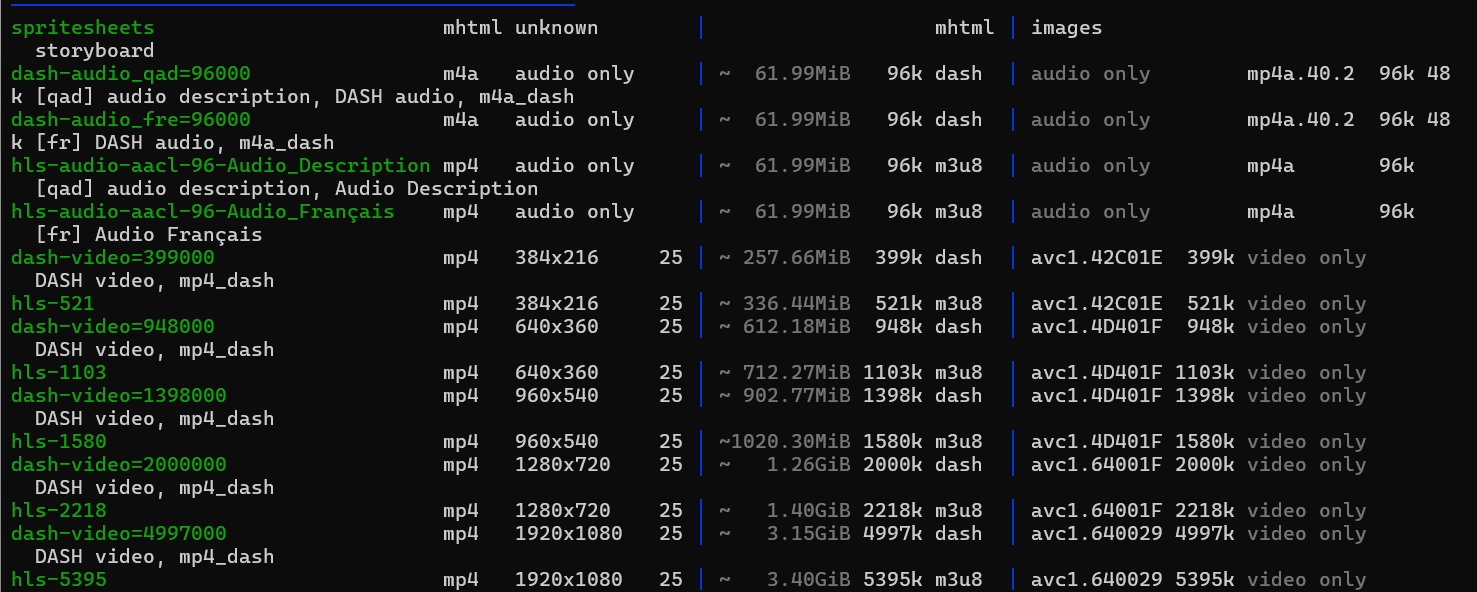Click the dash-video=4997000 format ID
This screenshot has width=1477, height=592.
pyautogui.click(x=119, y=534)
